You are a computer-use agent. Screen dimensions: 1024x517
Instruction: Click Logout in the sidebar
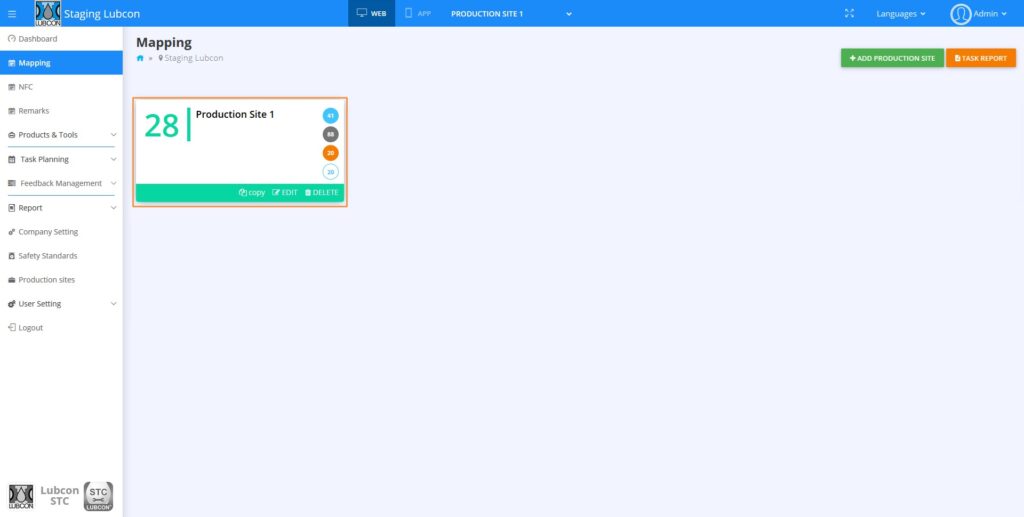tap(61, 328)
